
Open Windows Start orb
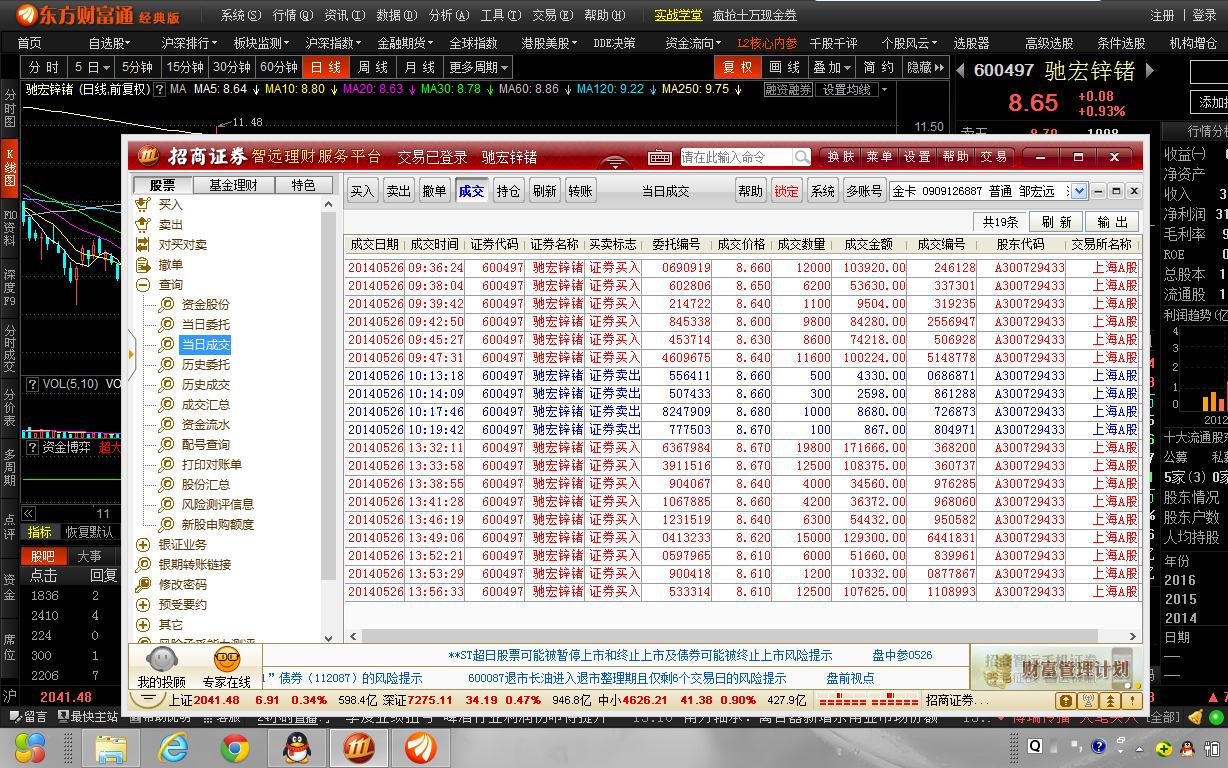coord(29,747)
